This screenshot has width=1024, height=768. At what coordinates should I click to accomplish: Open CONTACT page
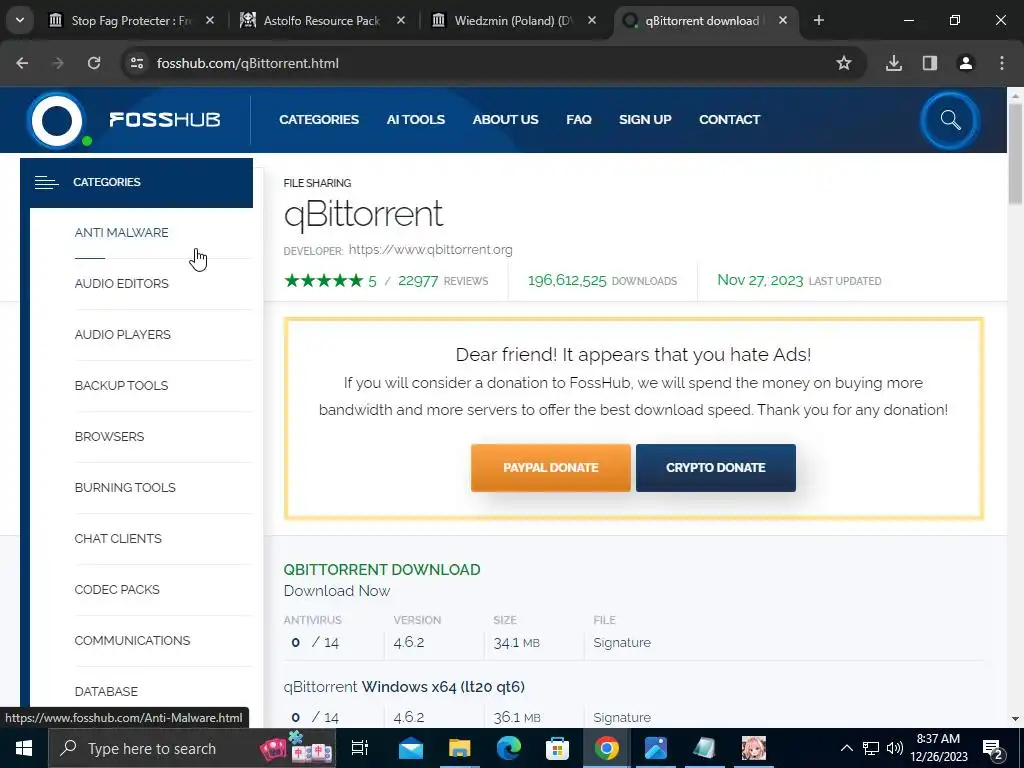(x=729, y=120)
